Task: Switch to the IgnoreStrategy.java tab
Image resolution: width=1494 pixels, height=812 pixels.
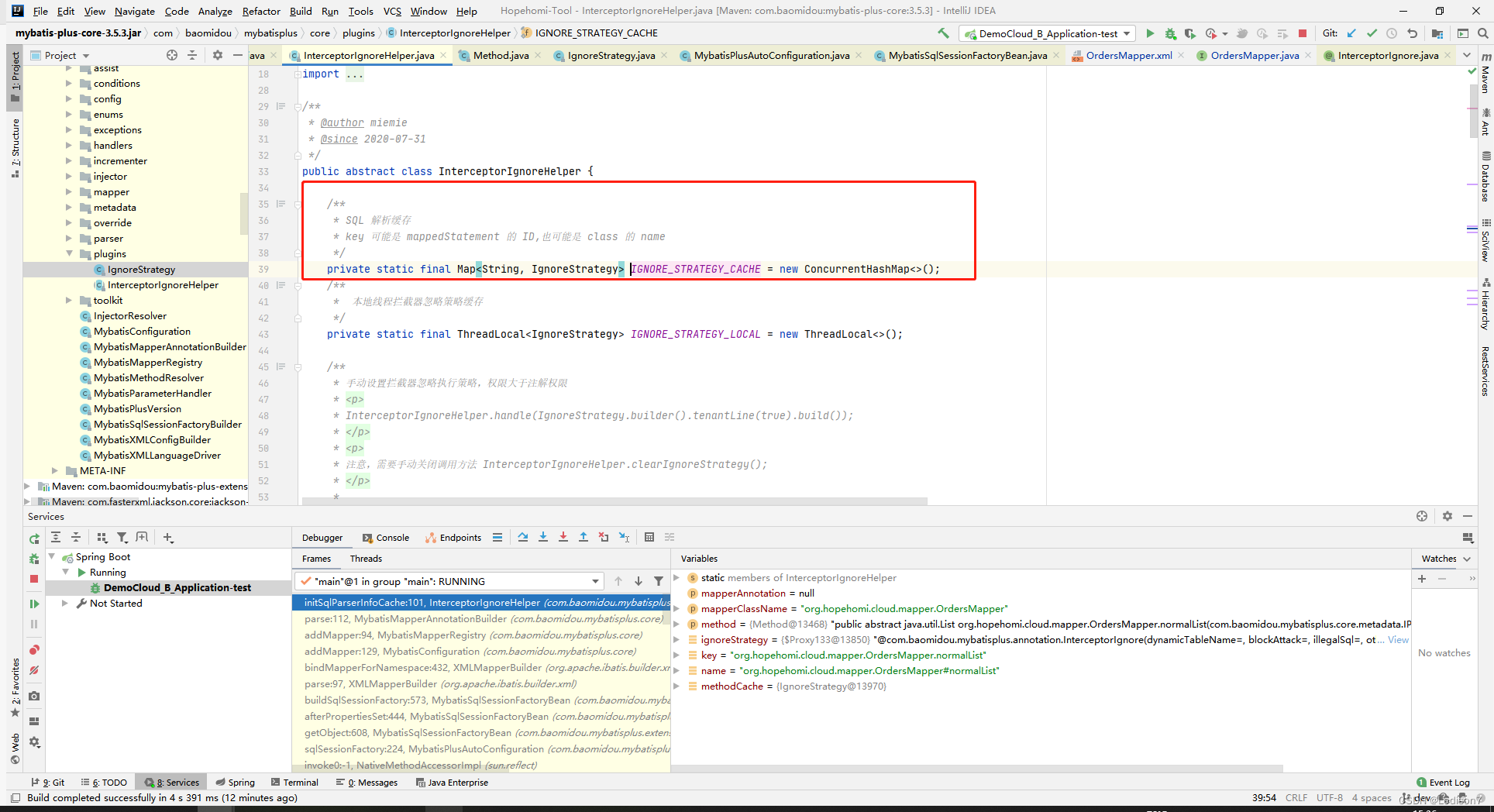Action: pyautogui.click(x=610, y=55)
